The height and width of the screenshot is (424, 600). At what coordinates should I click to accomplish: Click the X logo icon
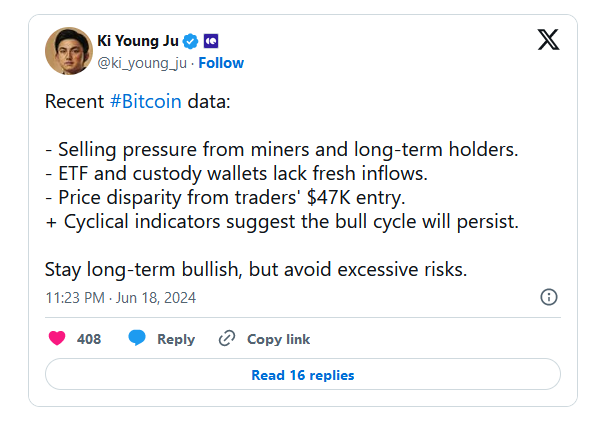click(x=548, y=41)
